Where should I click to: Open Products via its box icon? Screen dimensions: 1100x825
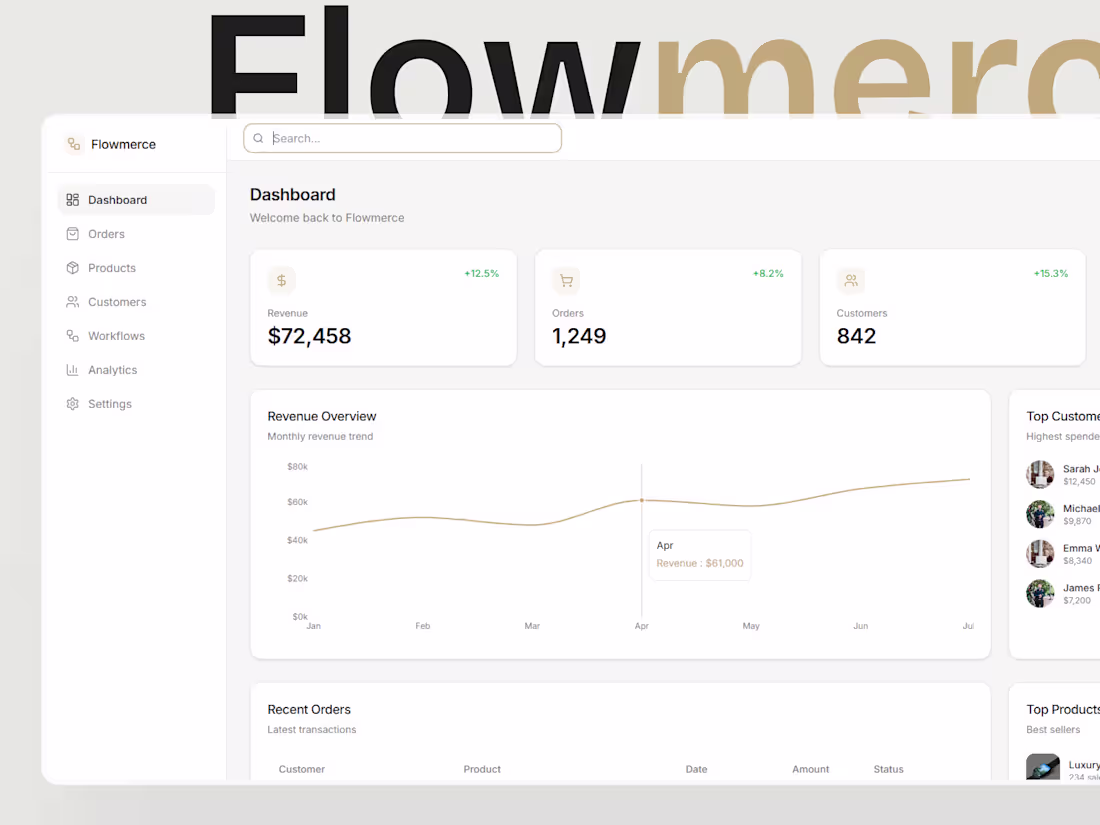[x=72, y=267]
